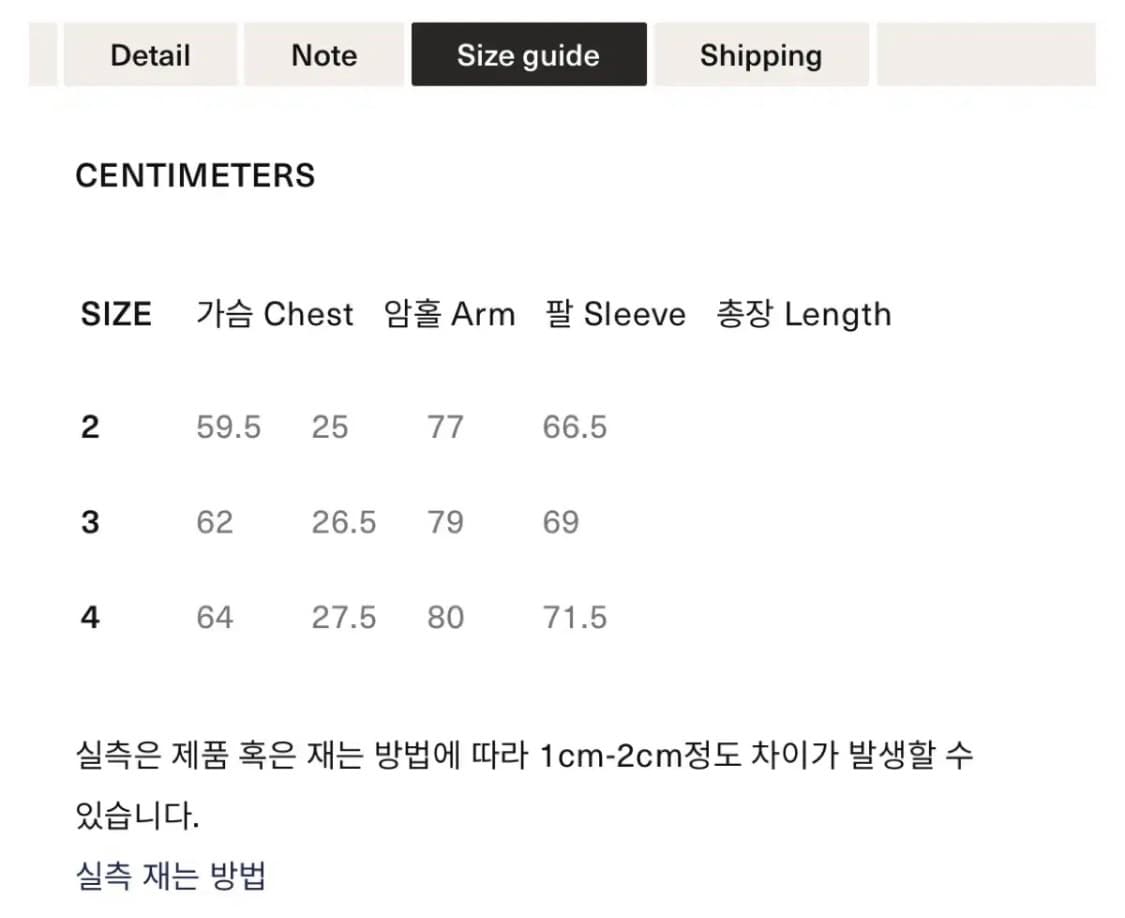
Task: Select the 가슴 Chest column header
Action: (x=275, y=315)
